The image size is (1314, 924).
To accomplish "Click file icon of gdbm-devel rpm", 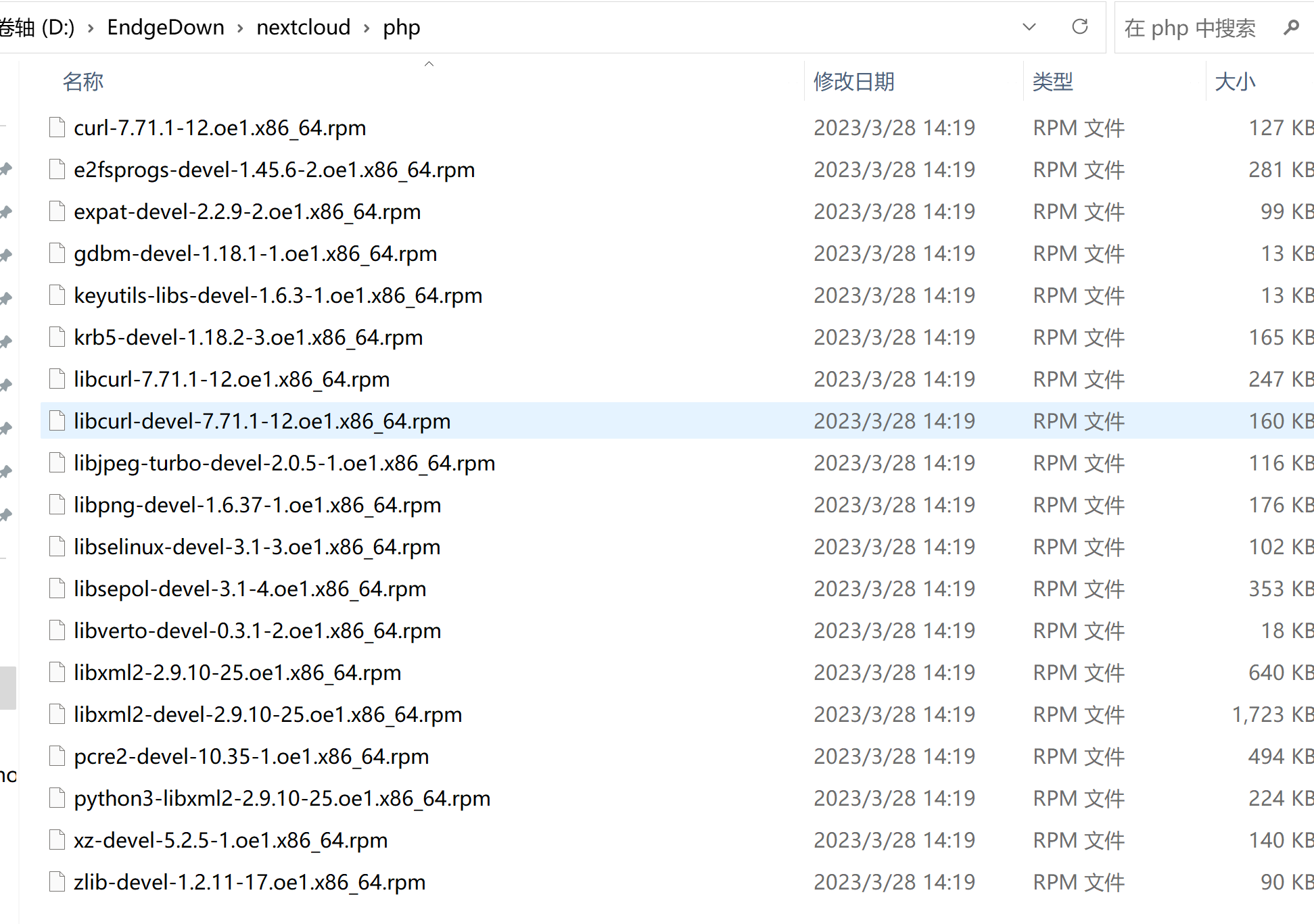I will (x=57, y=253).
